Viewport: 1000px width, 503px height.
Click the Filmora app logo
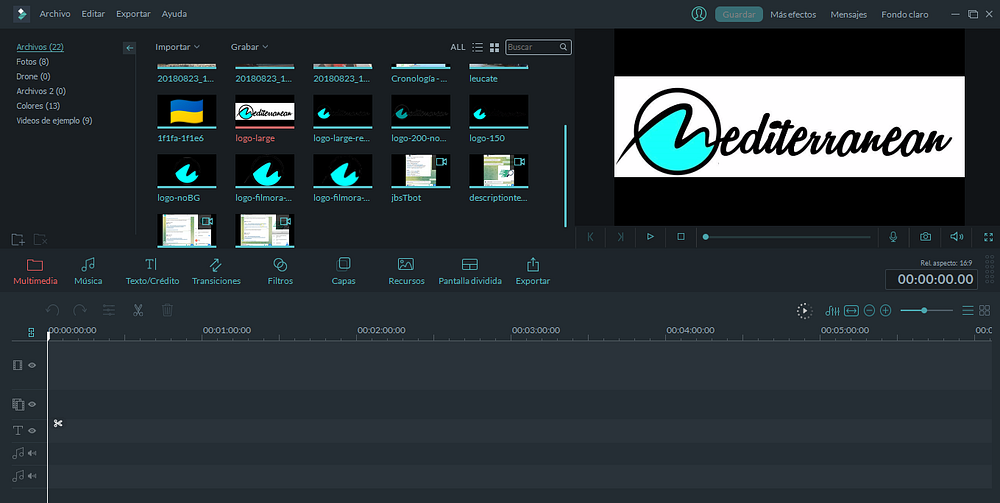click(x=22, y=14)
